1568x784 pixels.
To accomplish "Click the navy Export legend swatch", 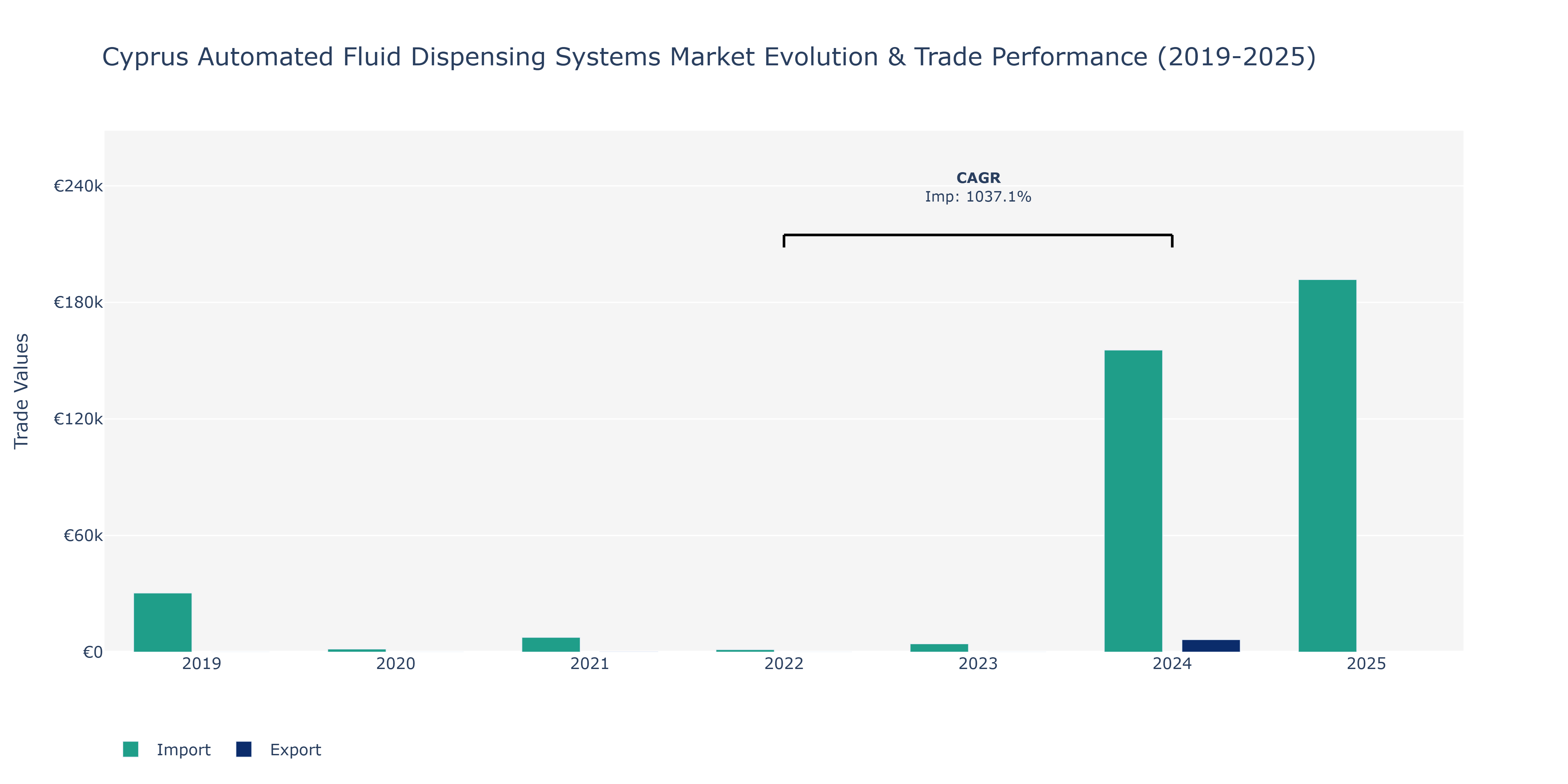I will pyautogui.click(x=243, y=749).
